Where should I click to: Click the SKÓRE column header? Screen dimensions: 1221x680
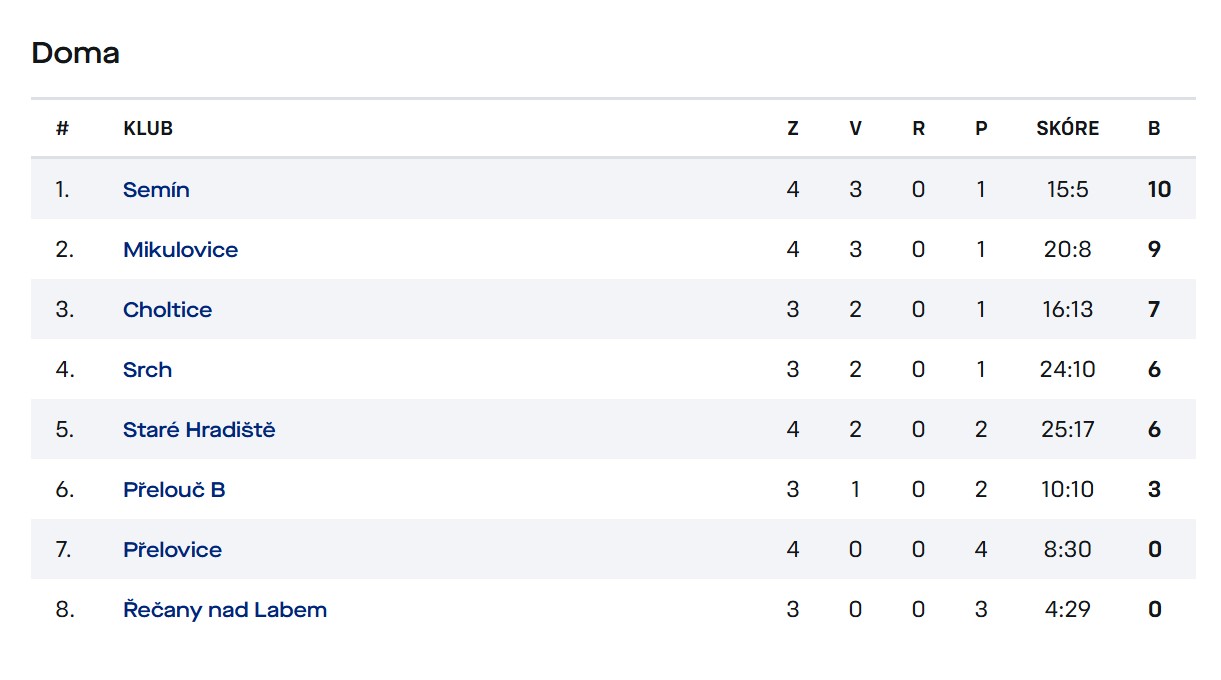1067,128
